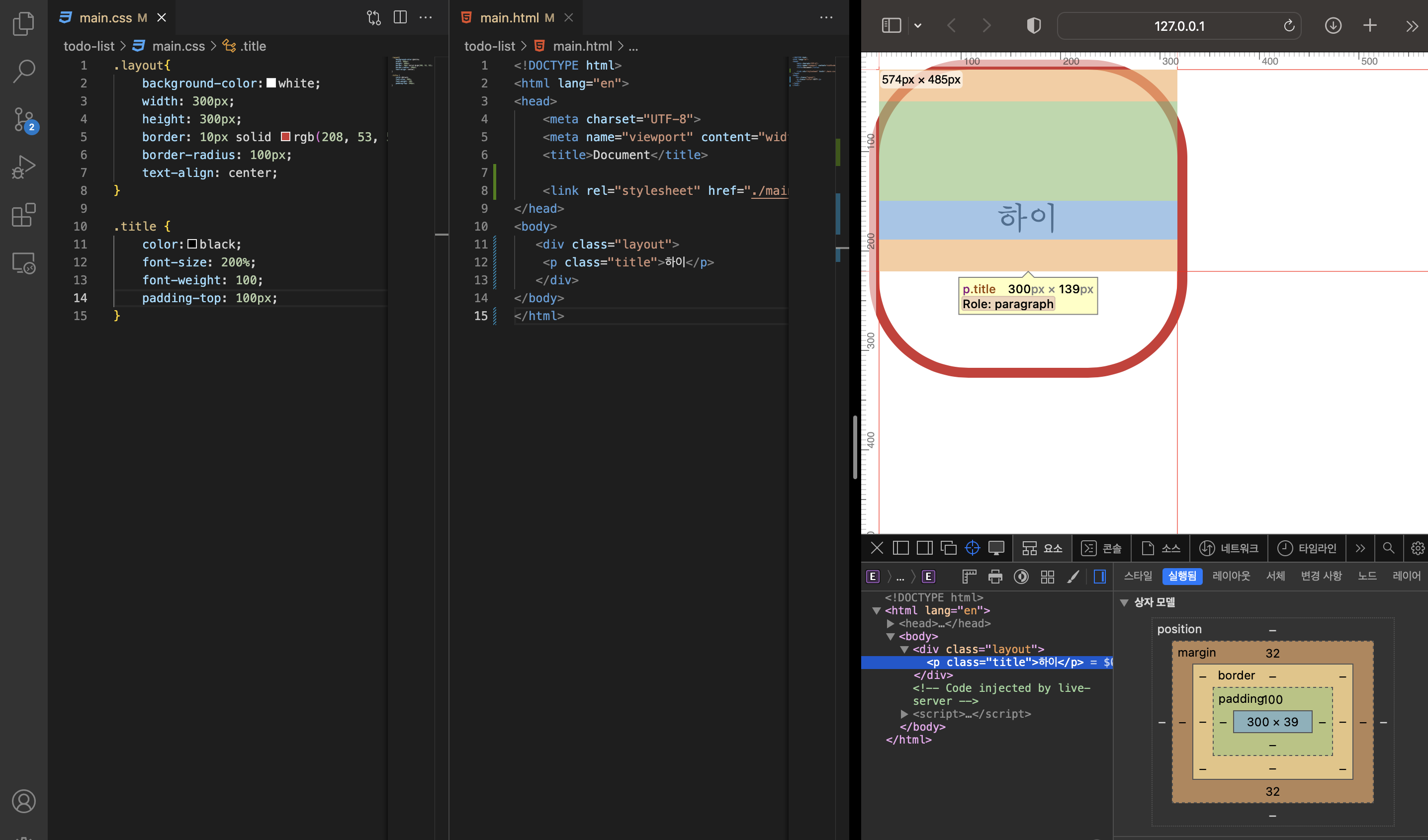Click the white color swatch in CSS
Viewport: 1428px width, 840px height.
(x=271, y=84)
